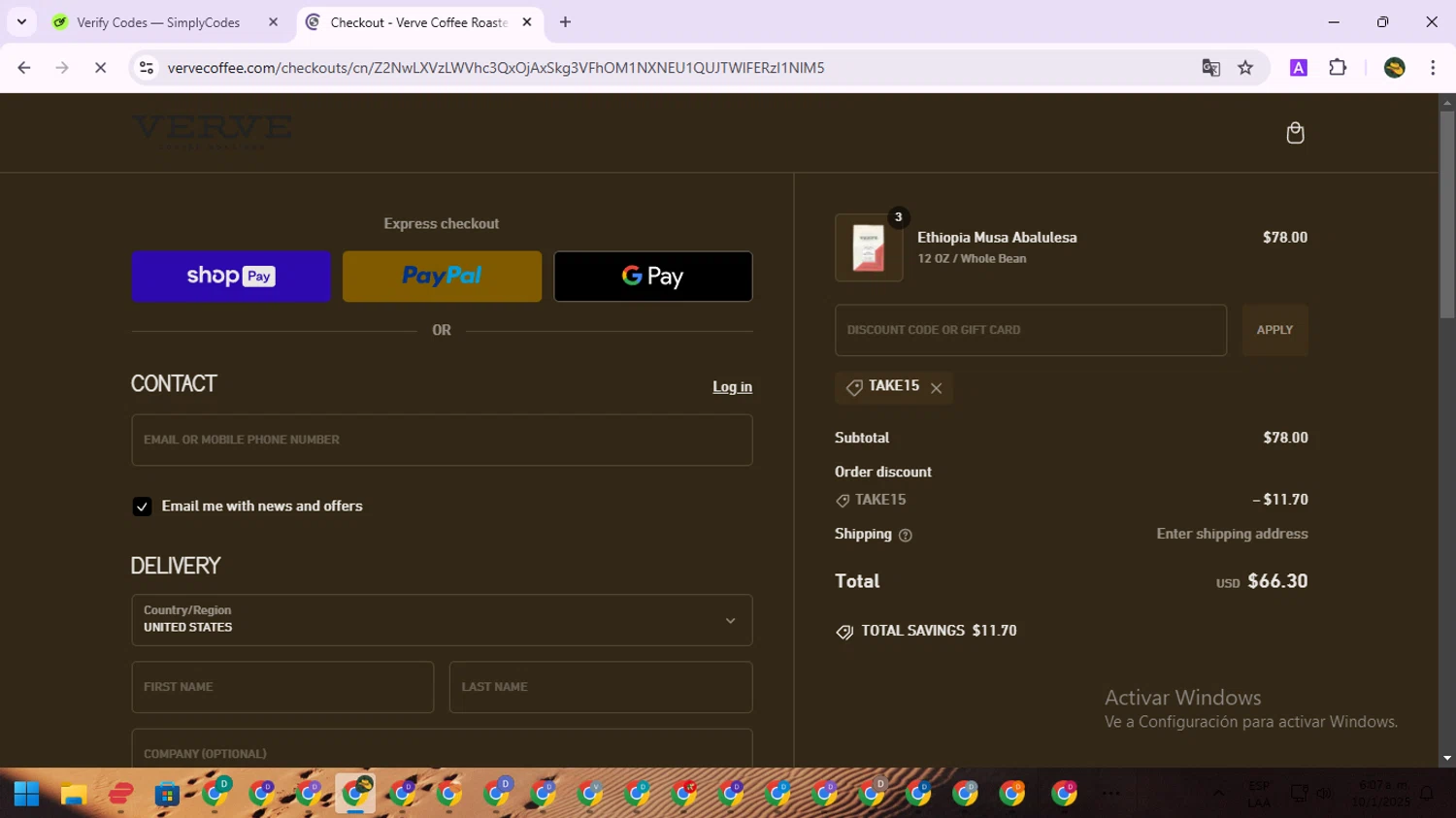Click the Verve logo in header

[212, 132]
